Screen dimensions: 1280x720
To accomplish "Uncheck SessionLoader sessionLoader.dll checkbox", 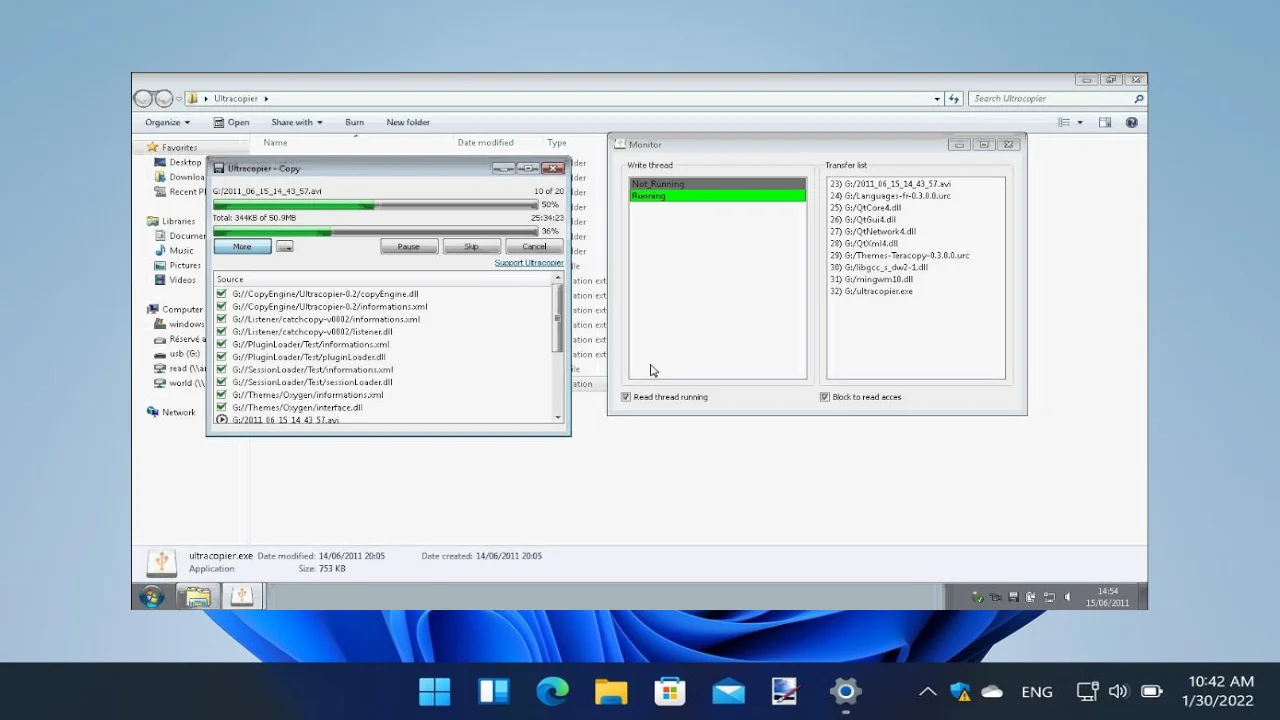I will point(221,382).
